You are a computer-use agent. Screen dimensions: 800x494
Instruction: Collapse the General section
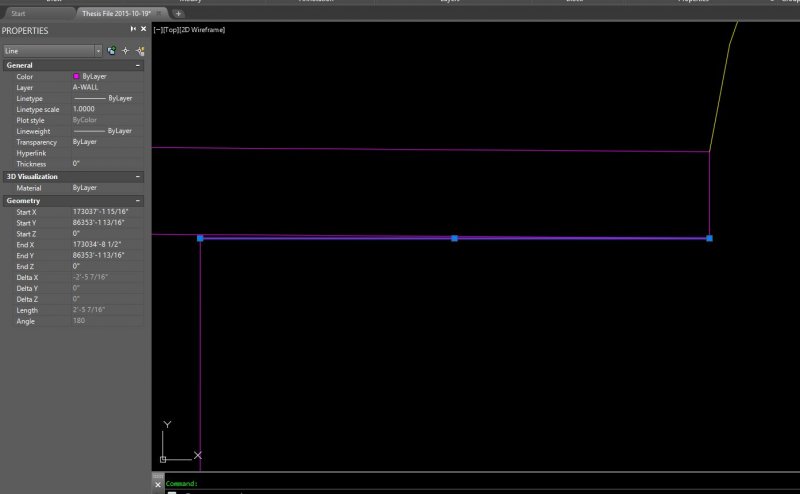tap(137, 65)
